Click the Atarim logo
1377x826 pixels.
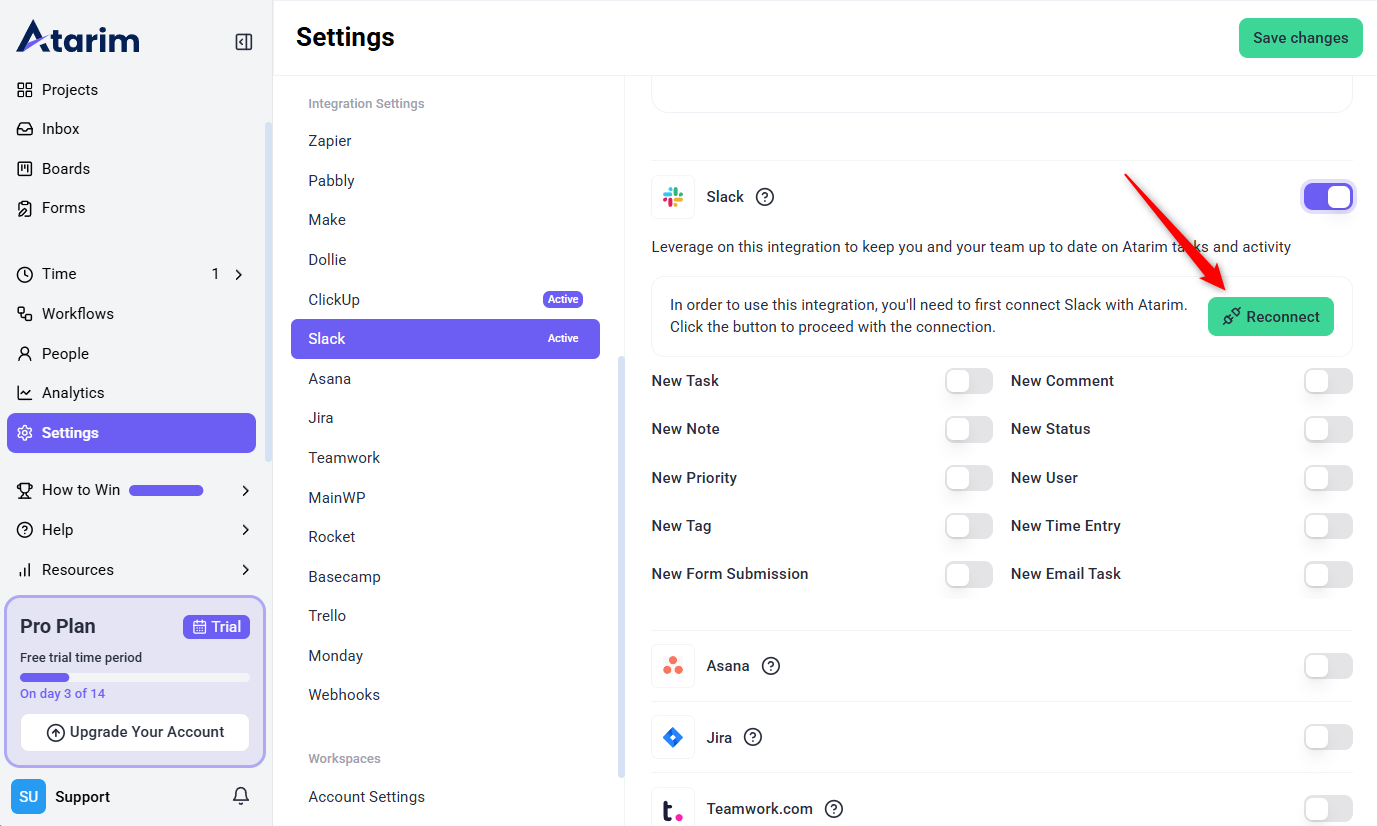(78, 38)
